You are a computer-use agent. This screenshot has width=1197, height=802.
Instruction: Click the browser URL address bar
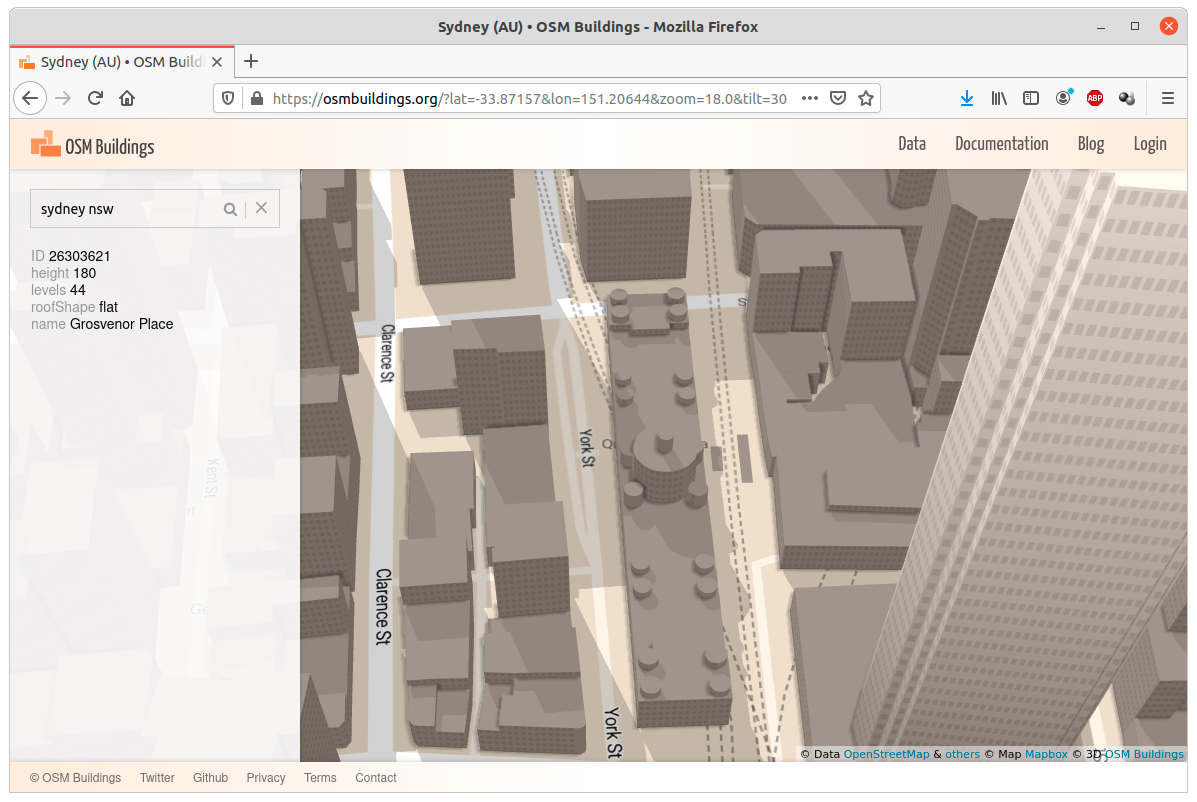point(529,98)
